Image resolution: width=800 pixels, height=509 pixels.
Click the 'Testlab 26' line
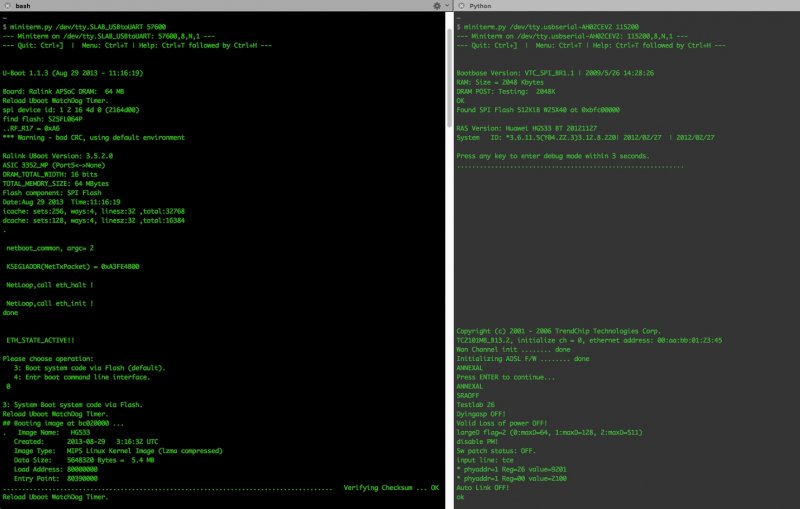pos(476,405)
